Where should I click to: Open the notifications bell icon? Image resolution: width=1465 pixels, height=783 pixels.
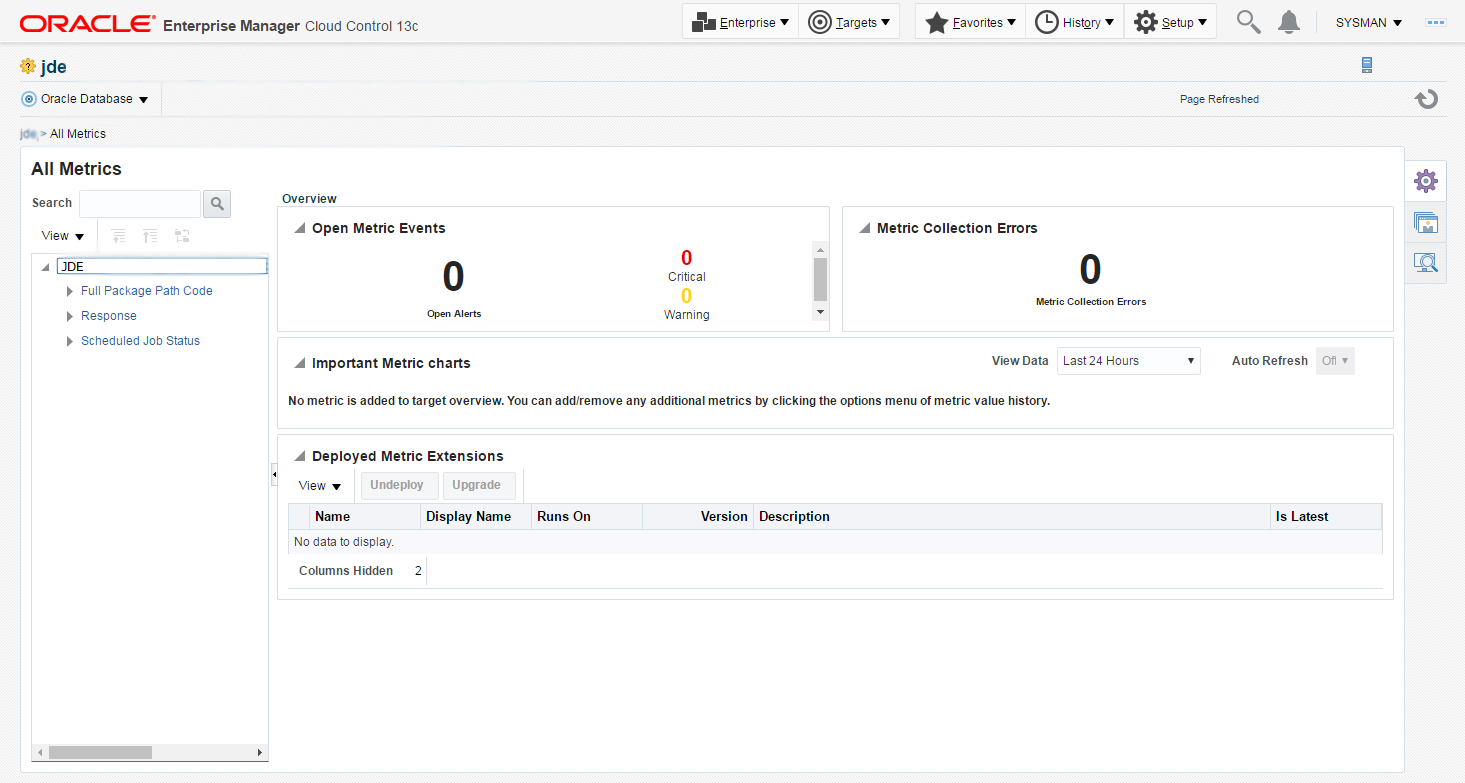pos(1290,22)
